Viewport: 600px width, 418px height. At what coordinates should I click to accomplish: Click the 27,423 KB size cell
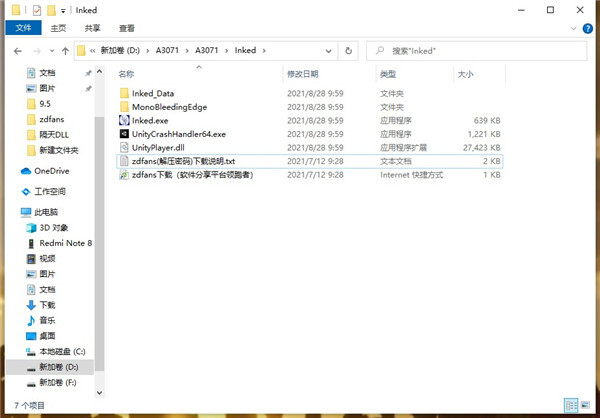[x=481, y=148]
